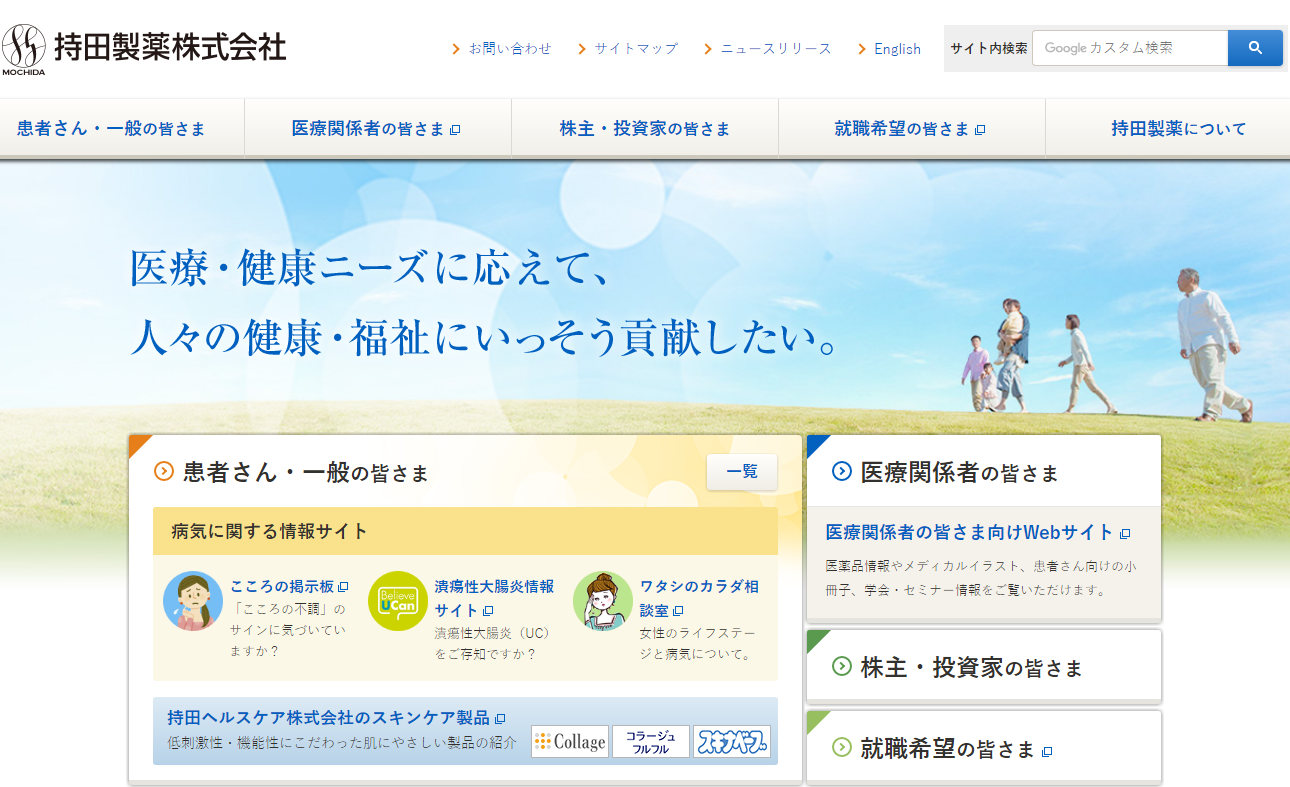This screenshot has height=787, width=1290.
Task: Click external-link icon after 潰瘍性大腸炎情報サイト
Action: click(488, 610)
